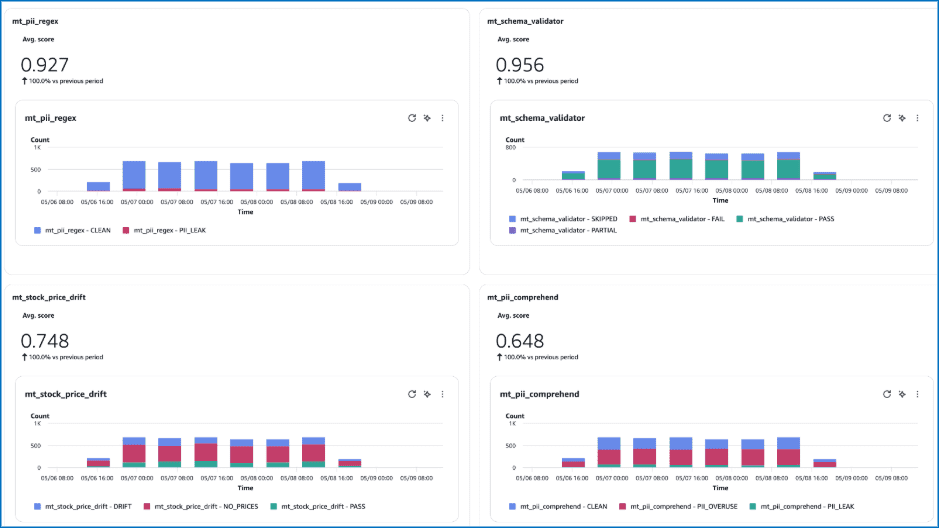Toggle mt_schema_validator - SKIPPED legend swatch
The image size is (939, 528).
(x=512, y=219)
